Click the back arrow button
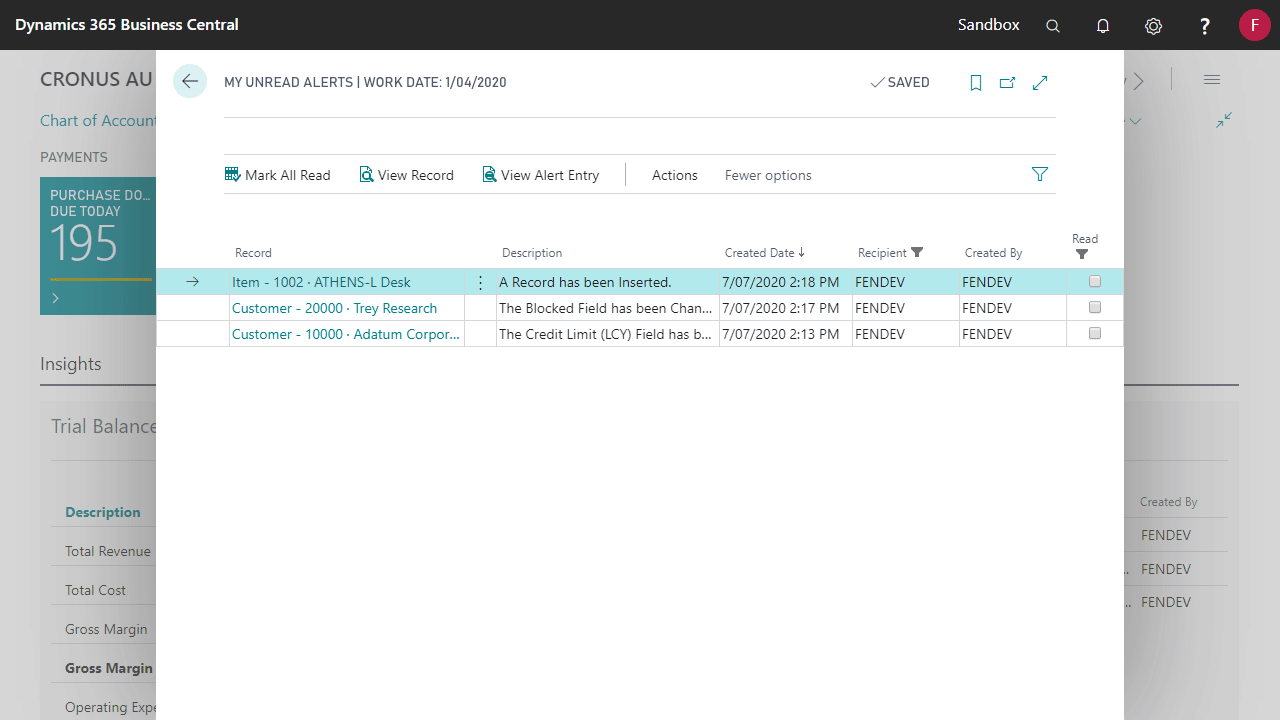Screen dimensions: 1280x720 tap(190, 82)
